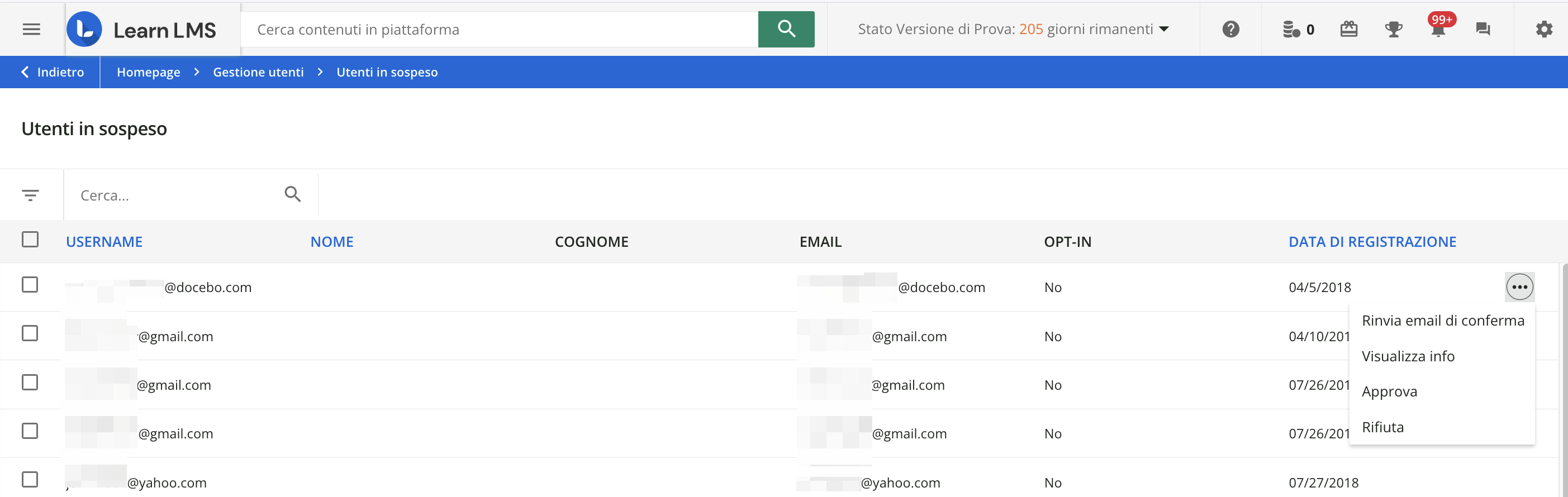Open the chat messages icon
1568x497 pixels.
point(1483,29)
